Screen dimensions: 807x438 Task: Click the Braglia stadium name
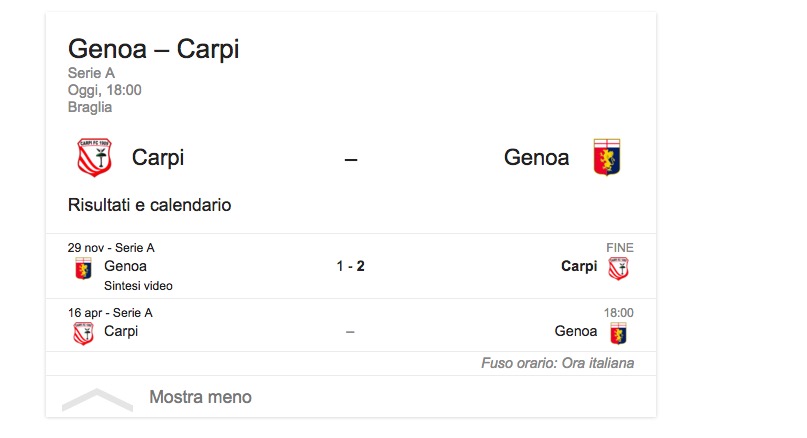pos(90,107)
